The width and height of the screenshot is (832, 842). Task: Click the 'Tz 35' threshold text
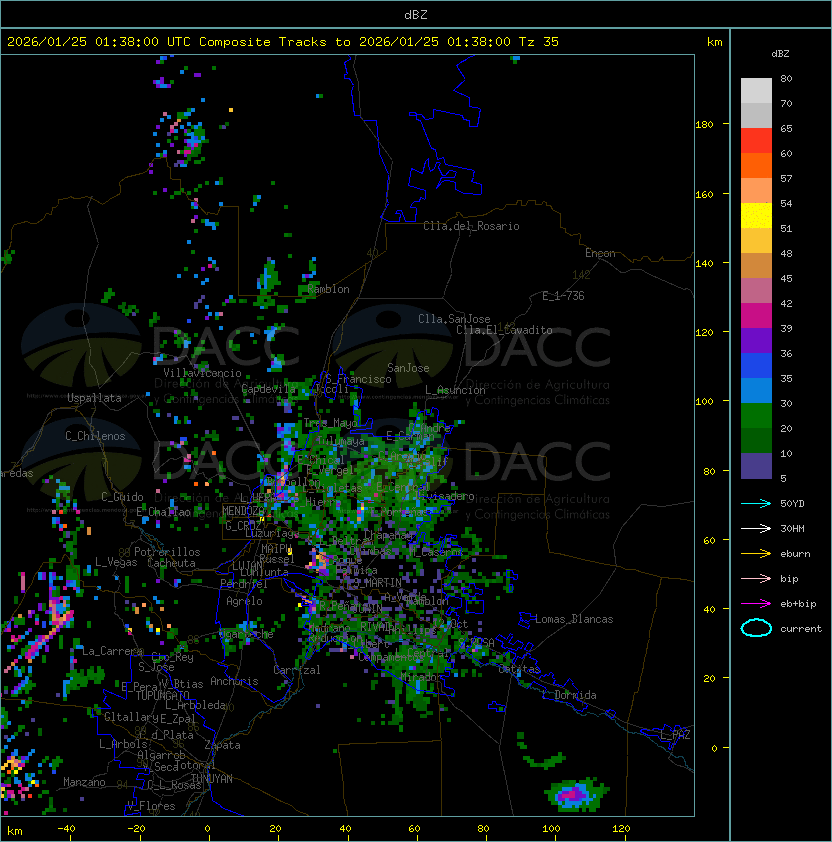click(539, 42)
